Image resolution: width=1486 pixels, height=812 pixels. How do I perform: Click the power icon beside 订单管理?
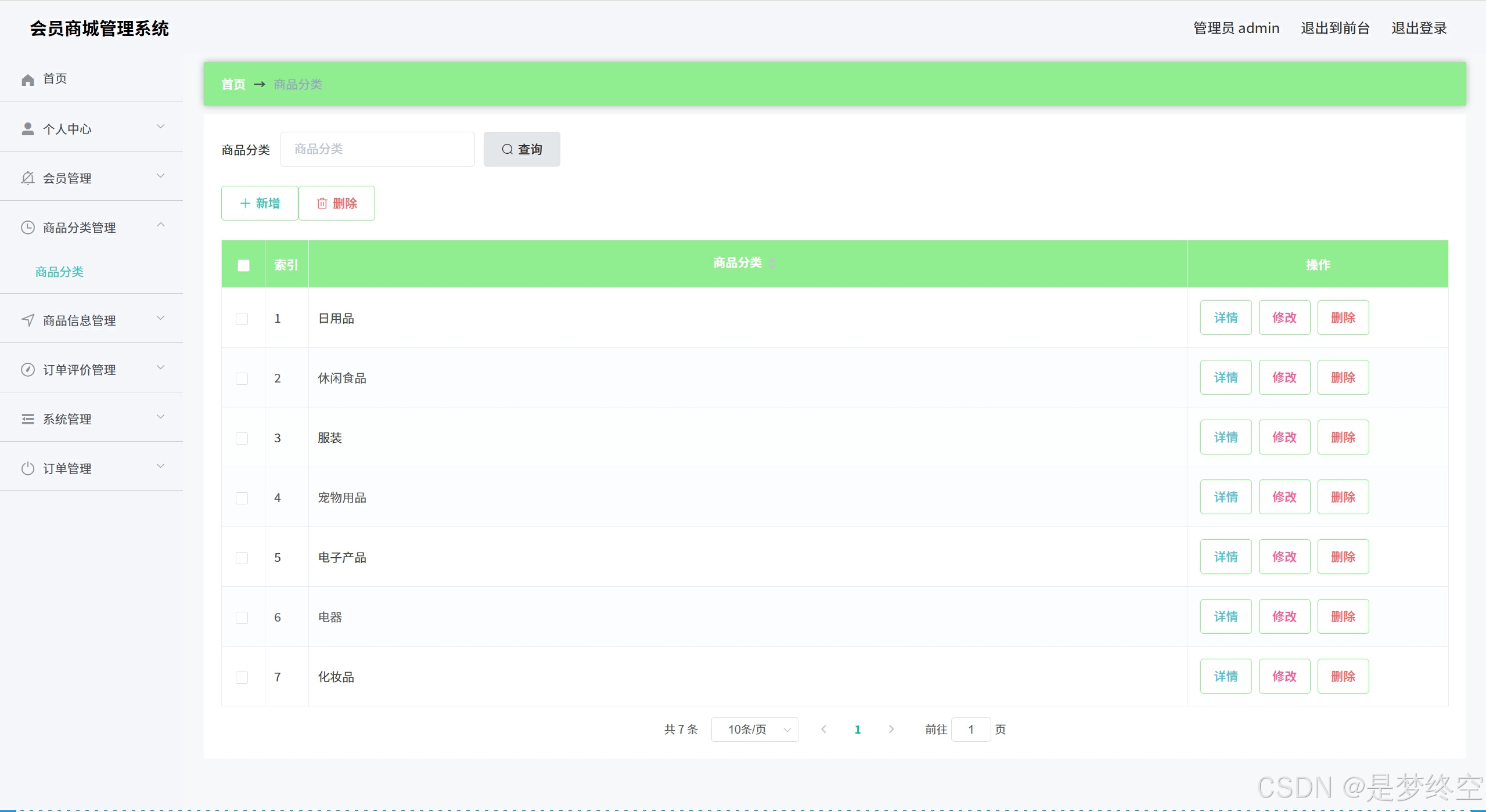(27, 468)
